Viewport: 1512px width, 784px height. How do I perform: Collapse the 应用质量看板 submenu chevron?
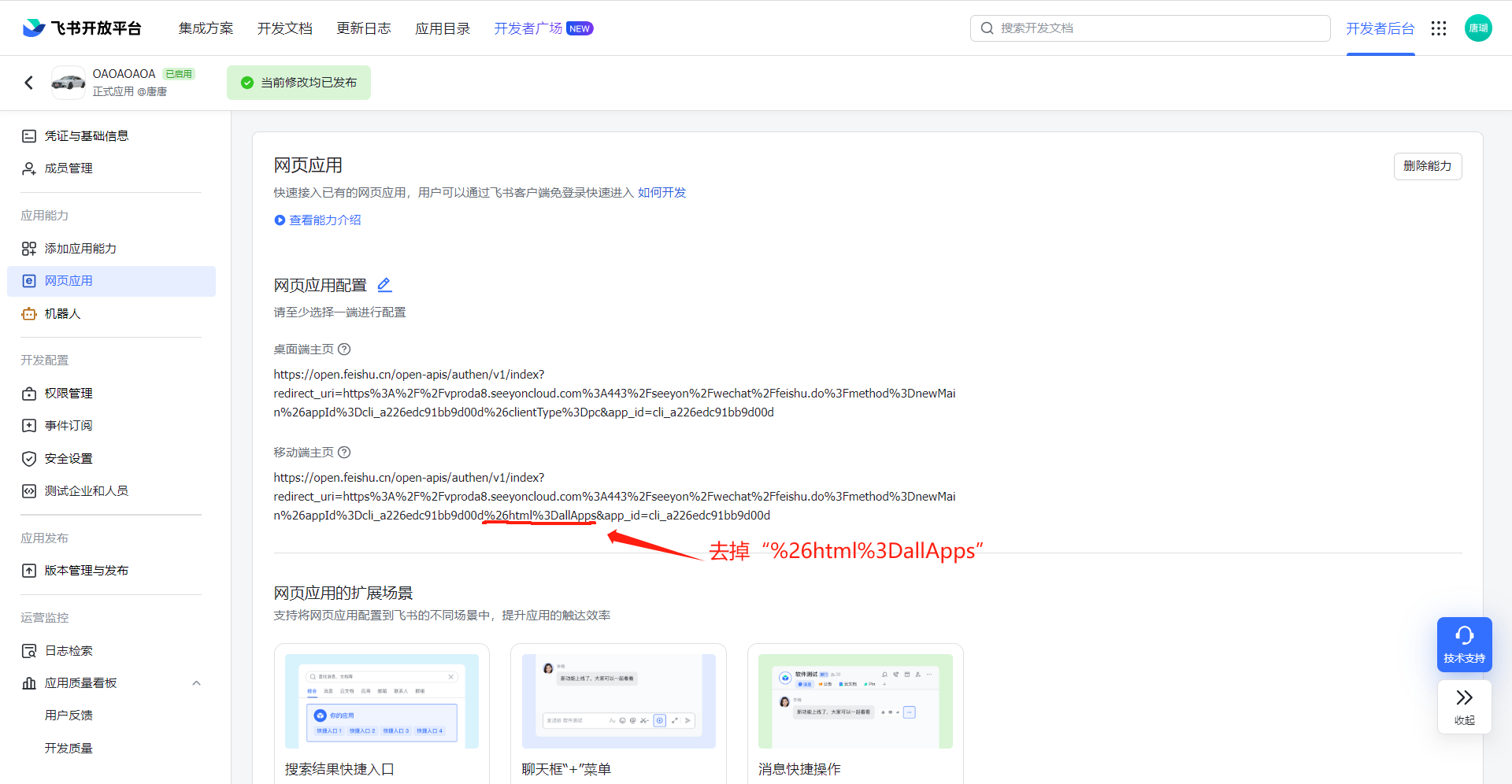click(197, 683)
